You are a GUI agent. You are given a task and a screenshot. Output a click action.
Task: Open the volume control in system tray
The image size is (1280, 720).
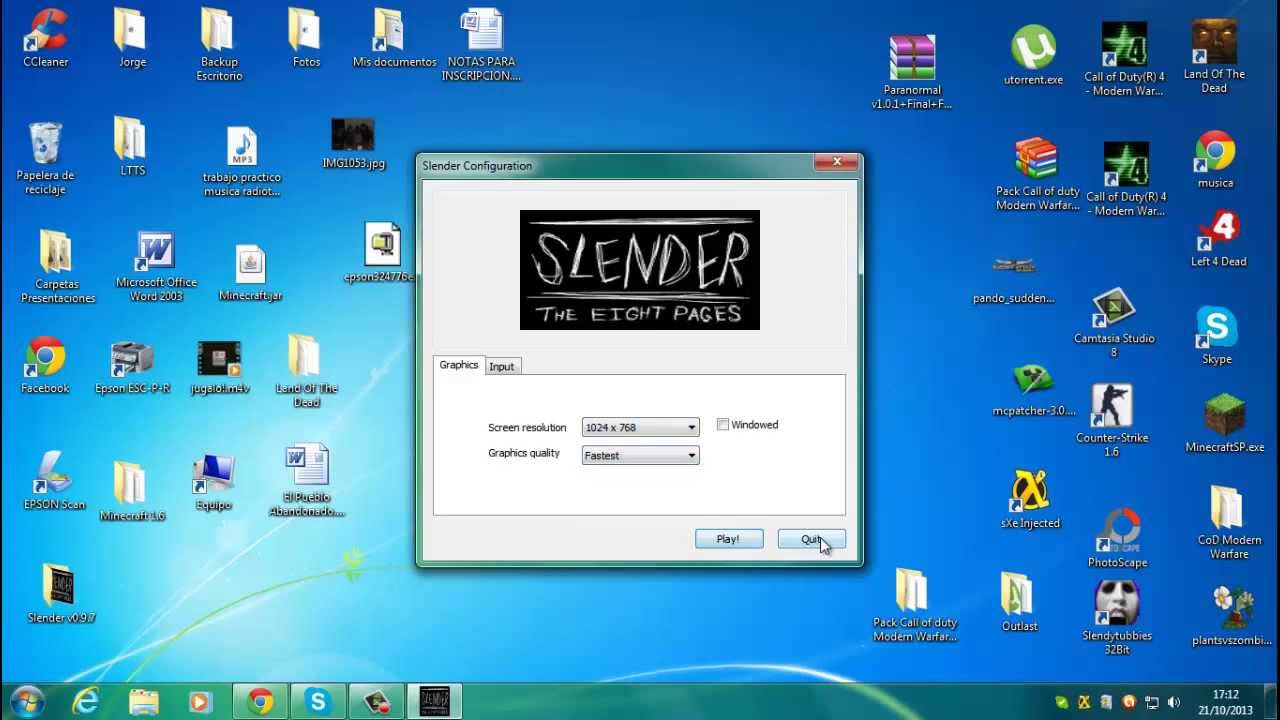coord(1174,702)
